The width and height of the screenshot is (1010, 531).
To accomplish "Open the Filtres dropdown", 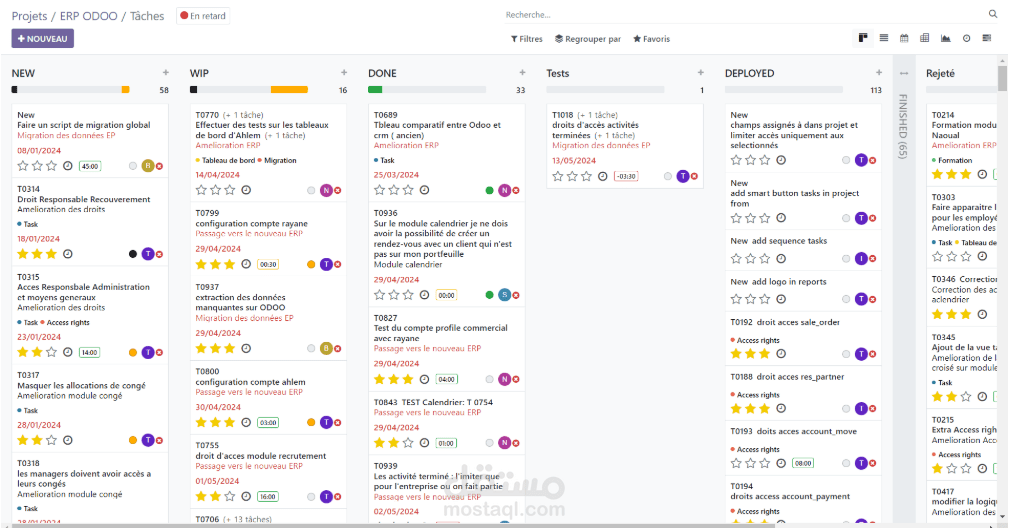I will tap(527, 39).
